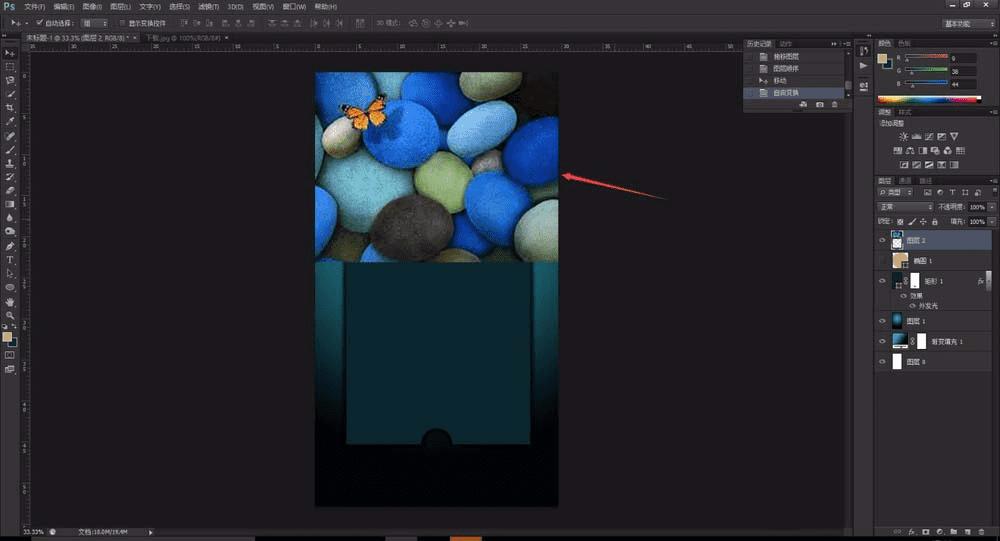Open the workspace switcher 基本功能 dropdown

point(968,22)
